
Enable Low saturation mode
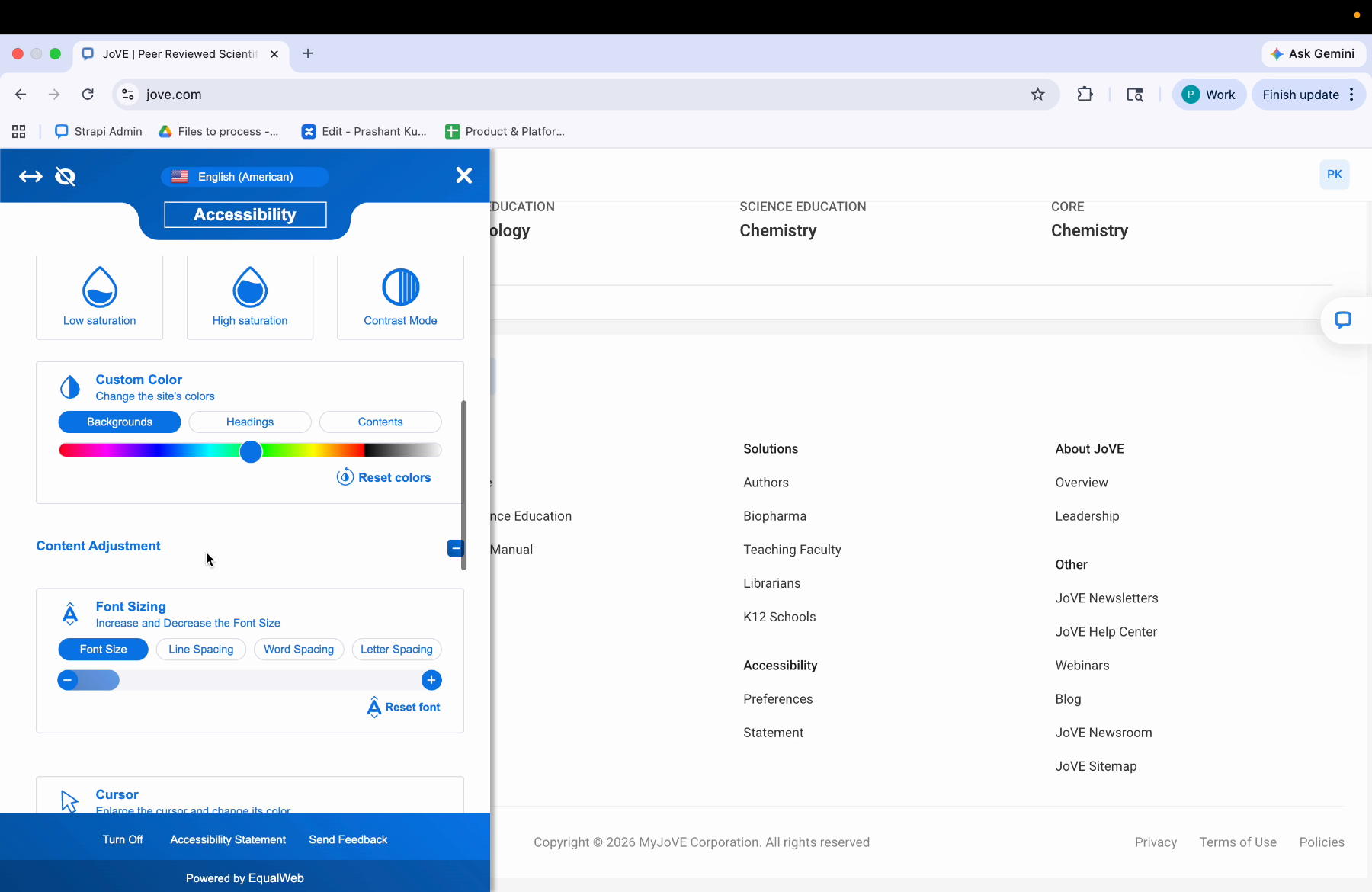[x=100, y=297]
